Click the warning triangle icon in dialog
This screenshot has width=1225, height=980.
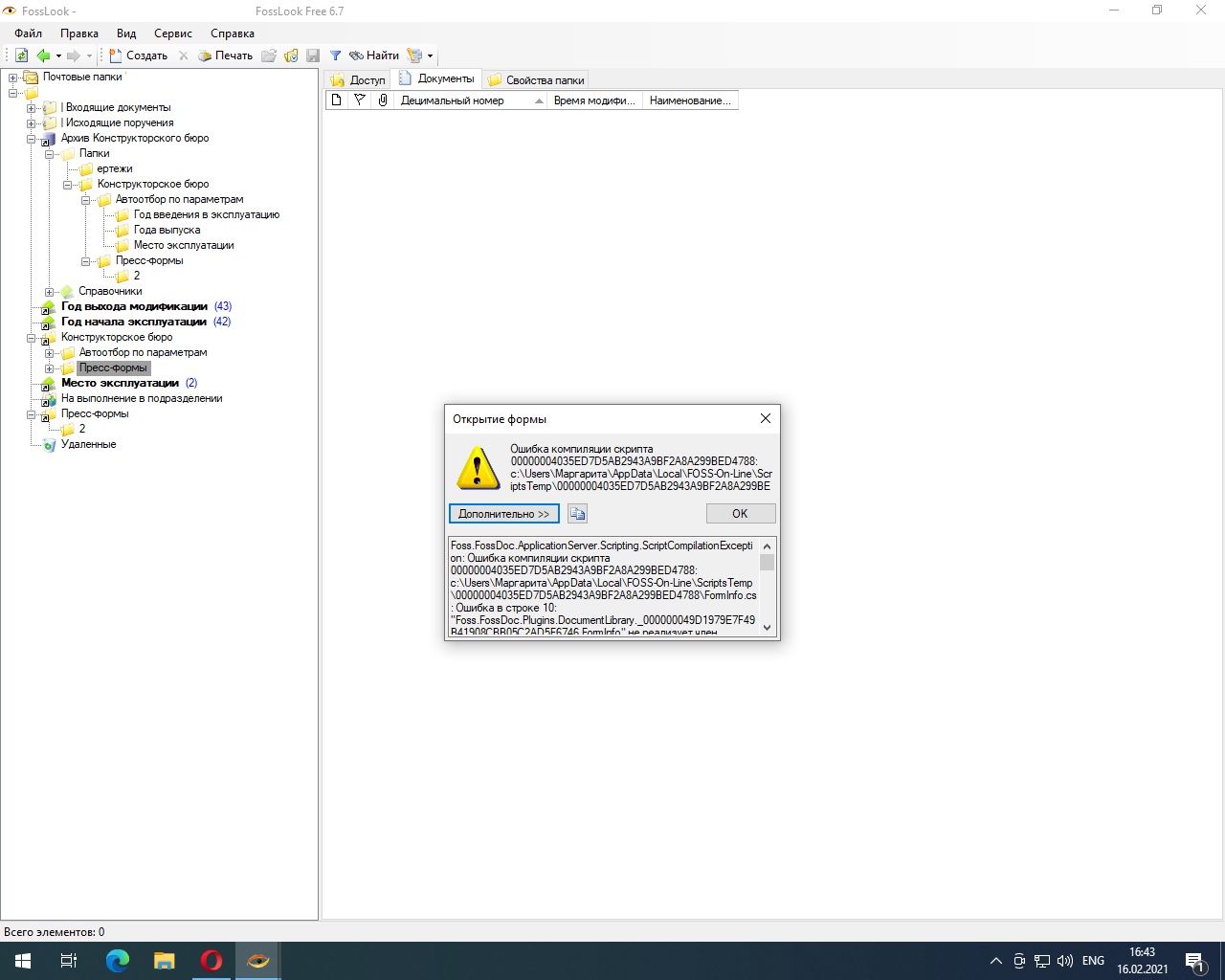click(479, 468)
